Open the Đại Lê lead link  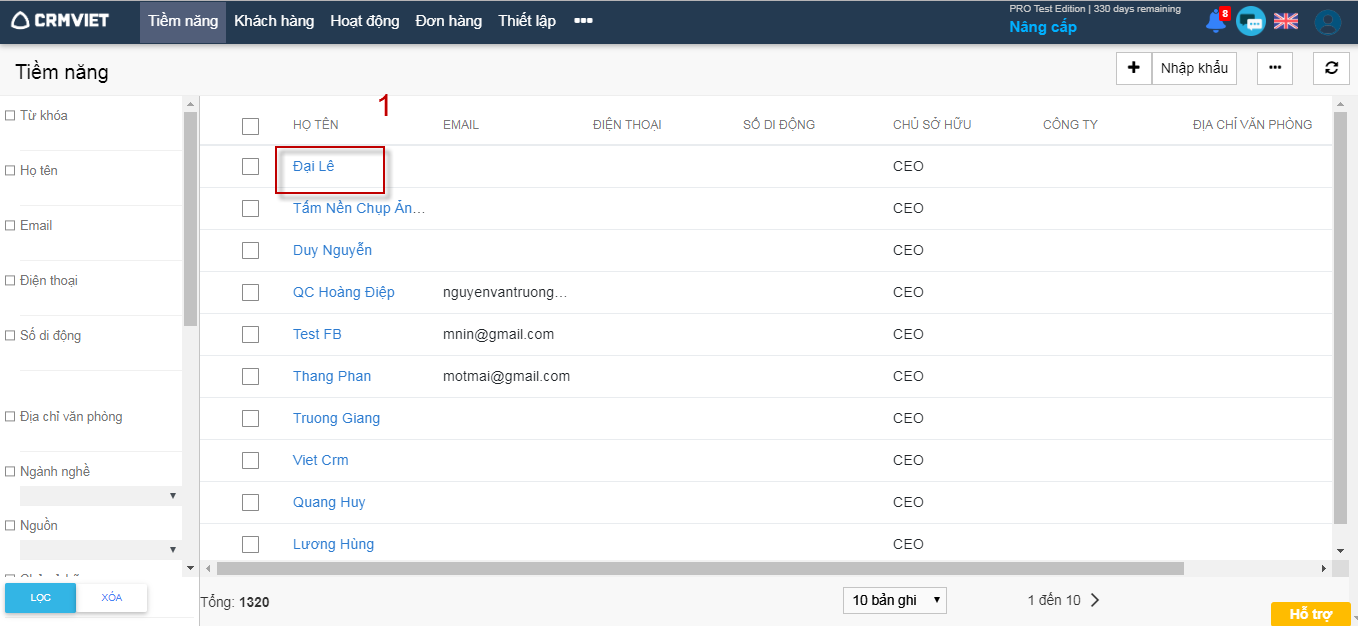314,167
